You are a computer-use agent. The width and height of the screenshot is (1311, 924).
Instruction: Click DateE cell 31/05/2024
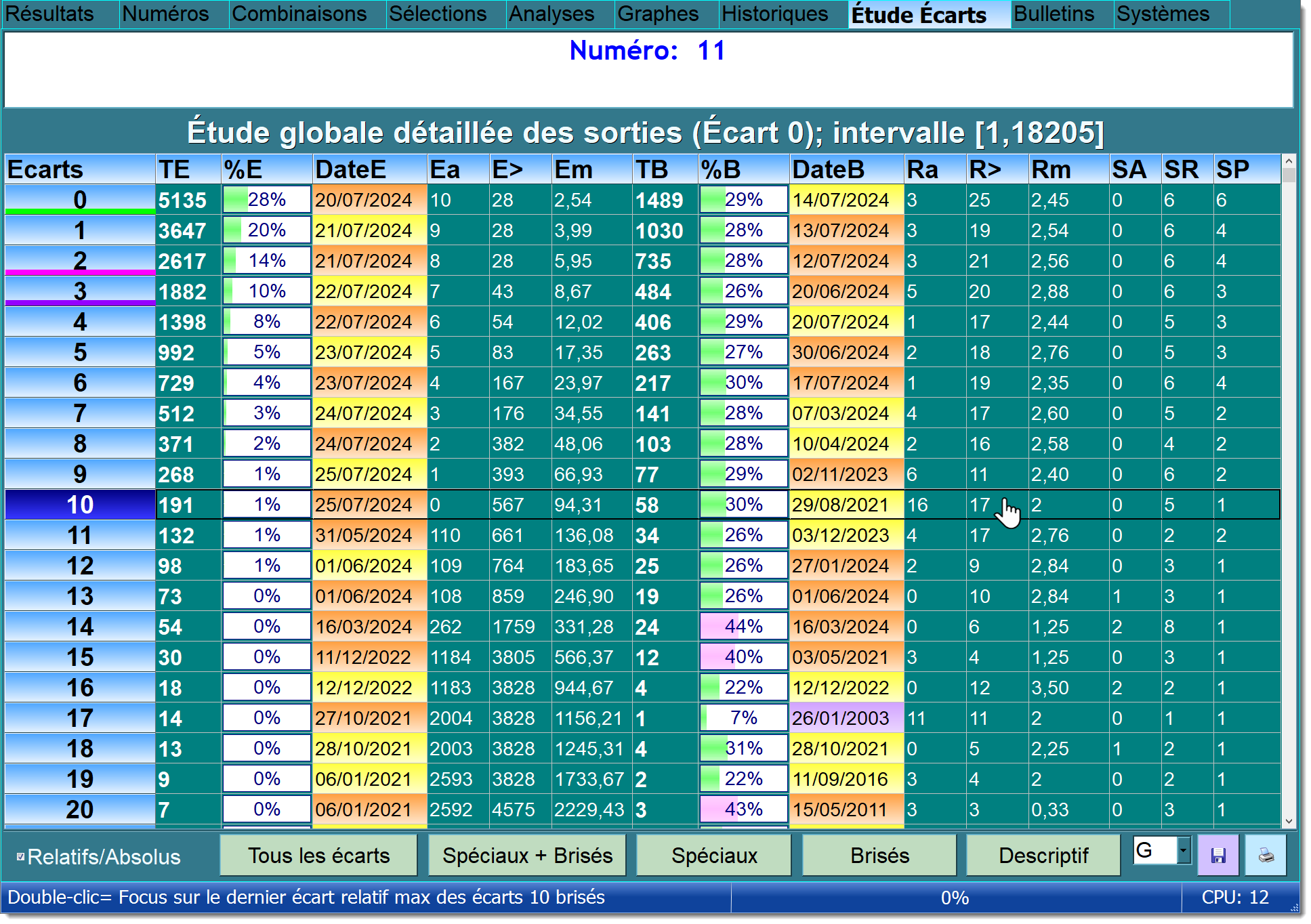coord(370,535)
